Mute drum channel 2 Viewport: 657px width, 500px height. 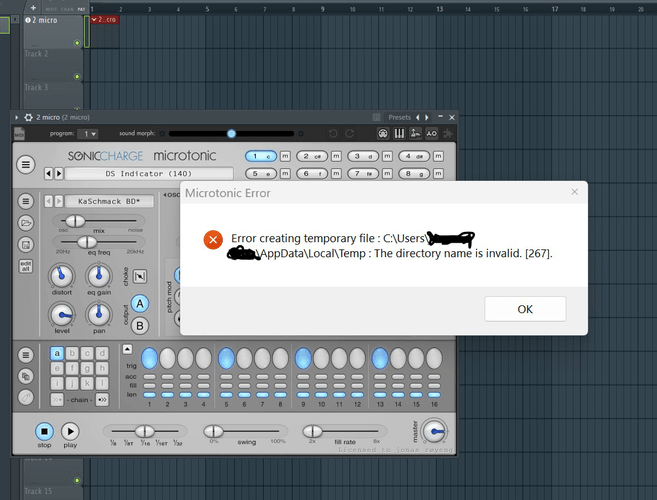pyautogui.click(x=336, y=156)
